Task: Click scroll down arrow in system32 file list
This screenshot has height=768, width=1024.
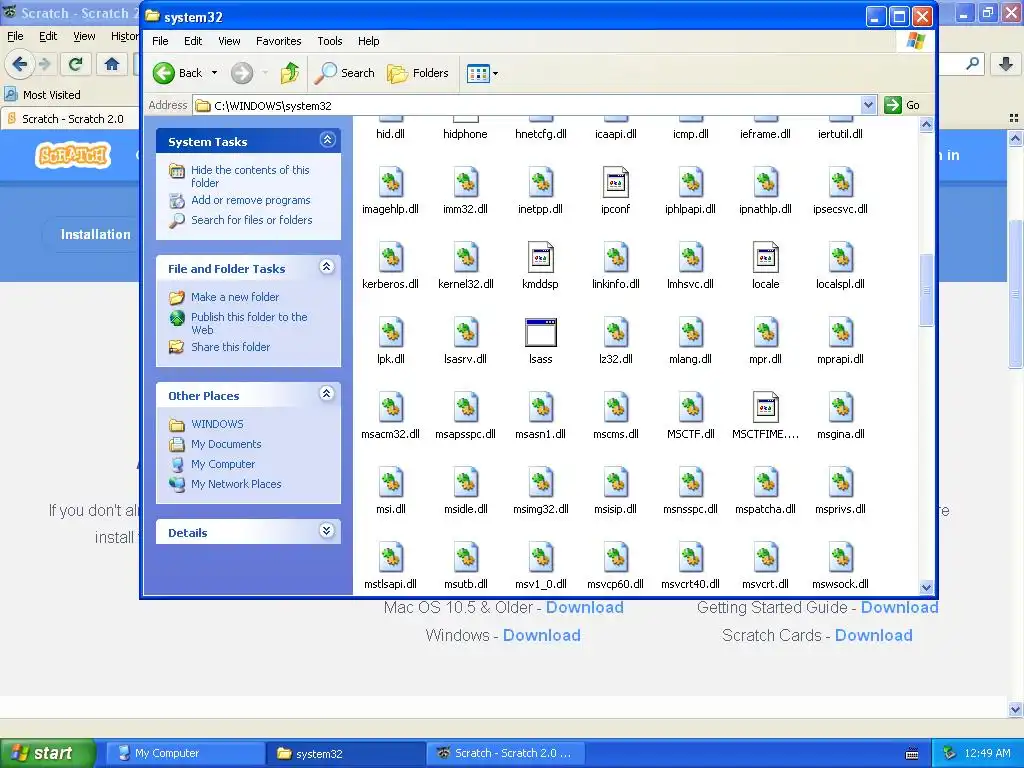Action: click(x=926, y=587)
